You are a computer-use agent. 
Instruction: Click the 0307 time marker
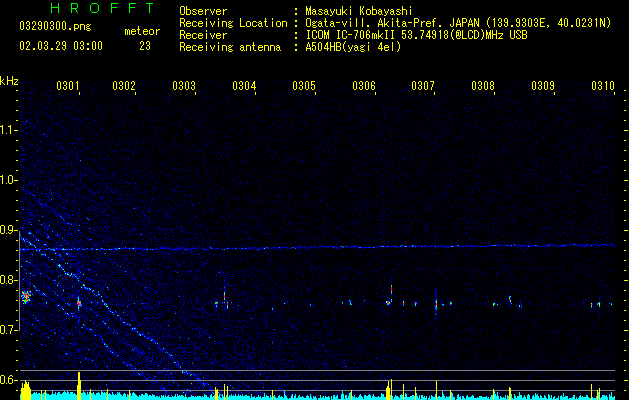pyautogui.click(x=423, y=85)
